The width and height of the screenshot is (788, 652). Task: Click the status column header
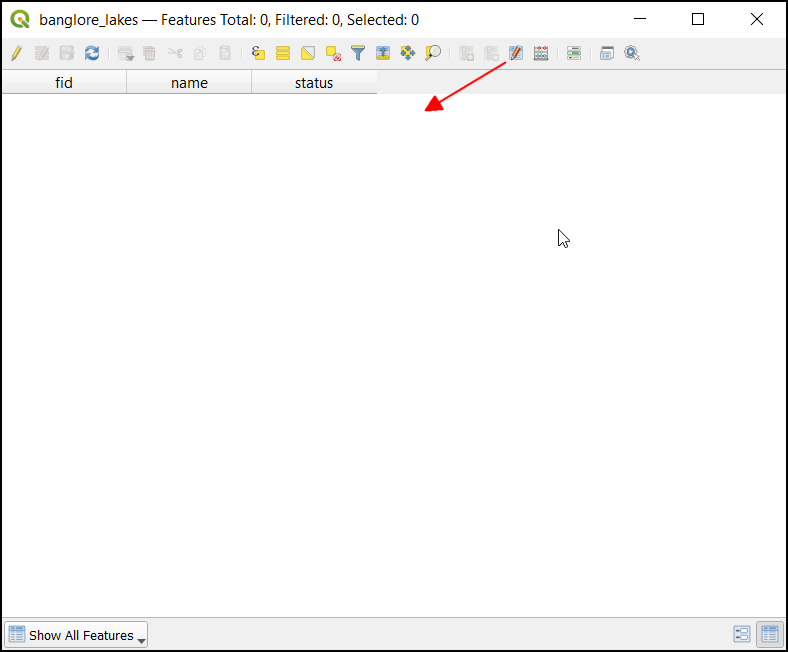click(x=314, y=82)
